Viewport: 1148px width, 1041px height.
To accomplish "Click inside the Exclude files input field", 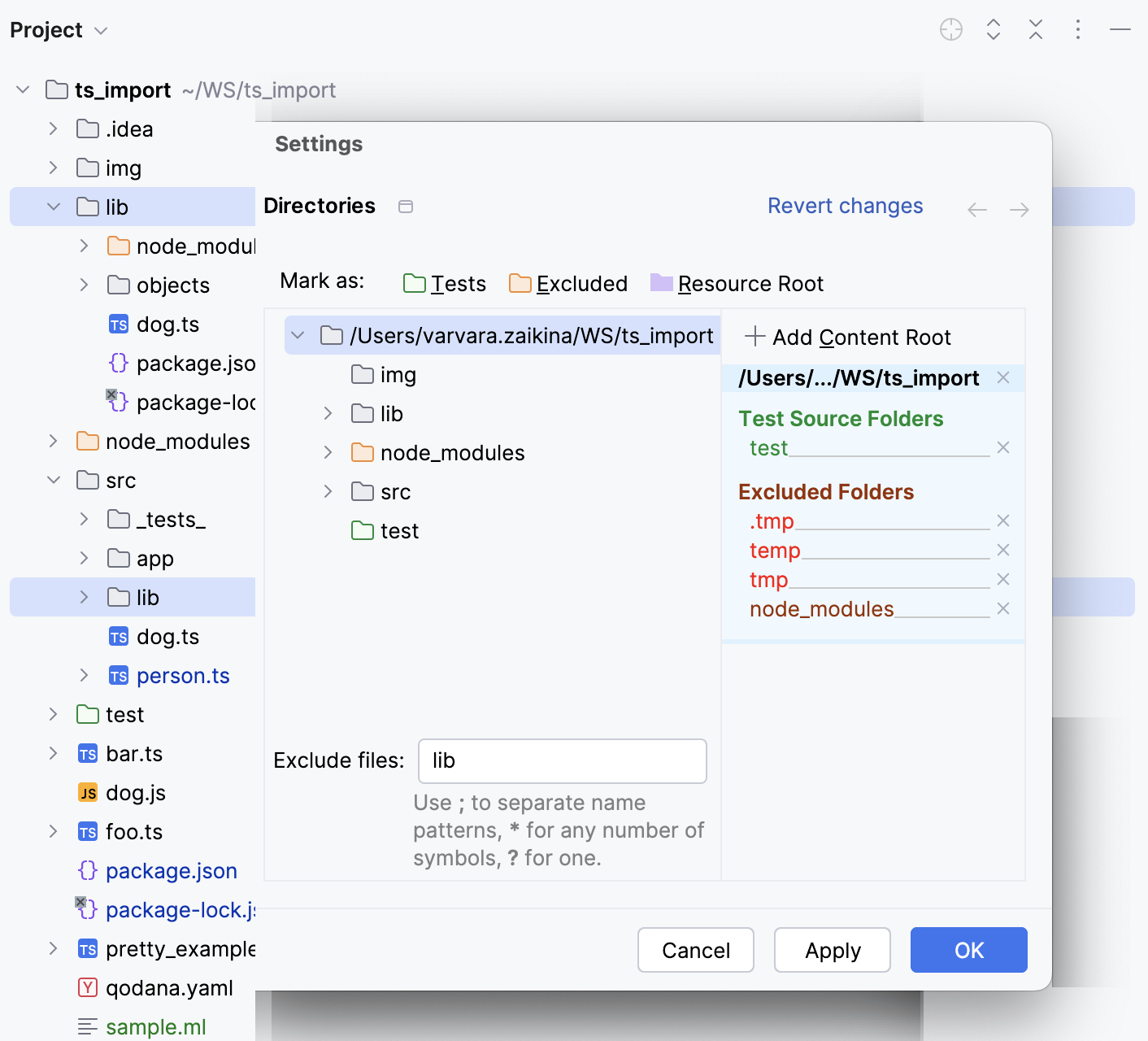I will [561, 760].
